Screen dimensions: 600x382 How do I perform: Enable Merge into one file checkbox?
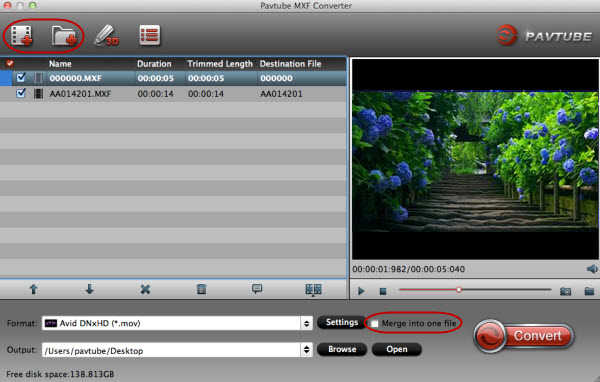point(375,324)
